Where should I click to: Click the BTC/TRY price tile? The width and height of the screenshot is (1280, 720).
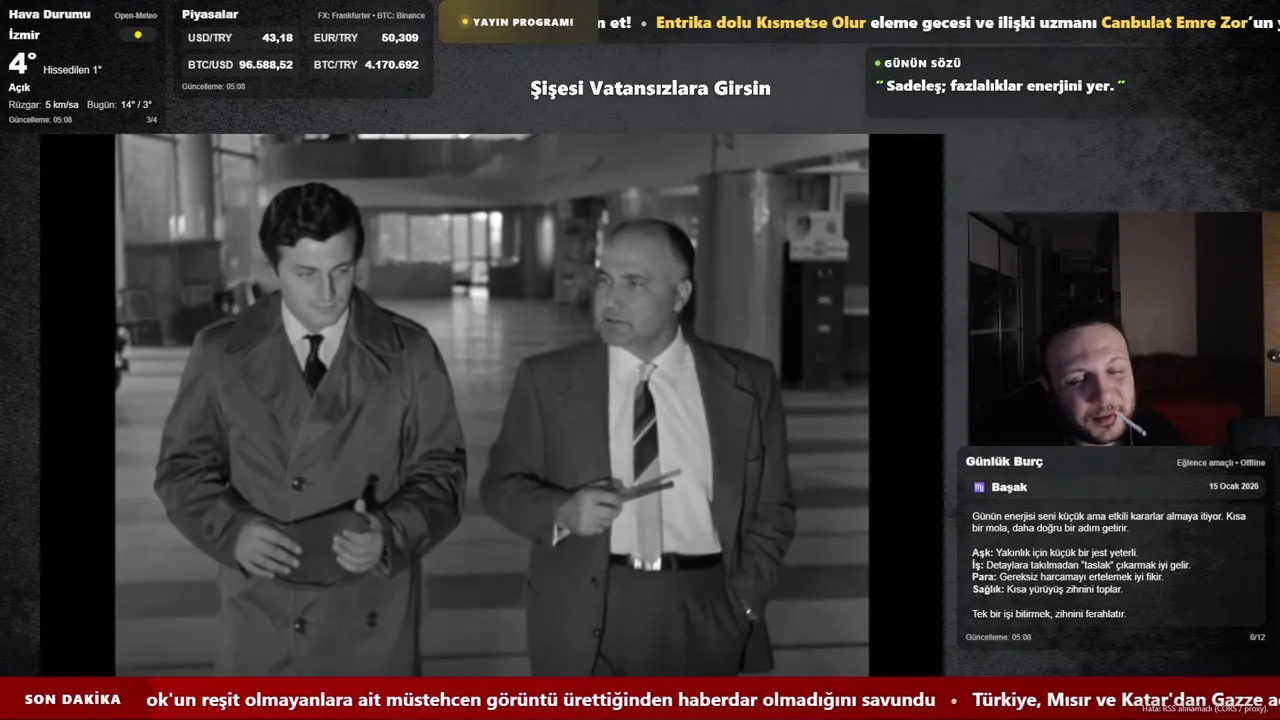coord(366,64)
